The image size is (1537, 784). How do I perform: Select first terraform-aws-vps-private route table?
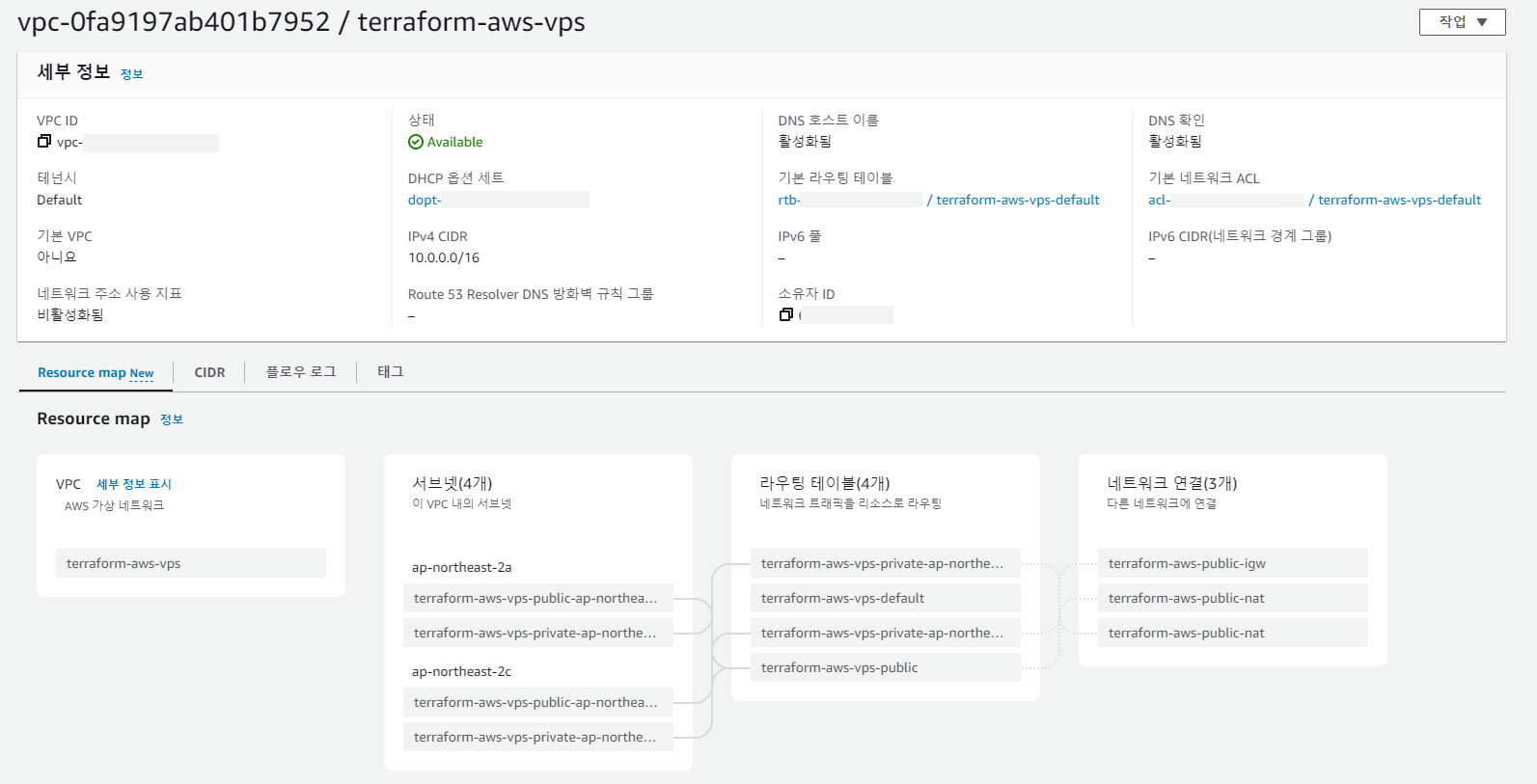point(886,563)
